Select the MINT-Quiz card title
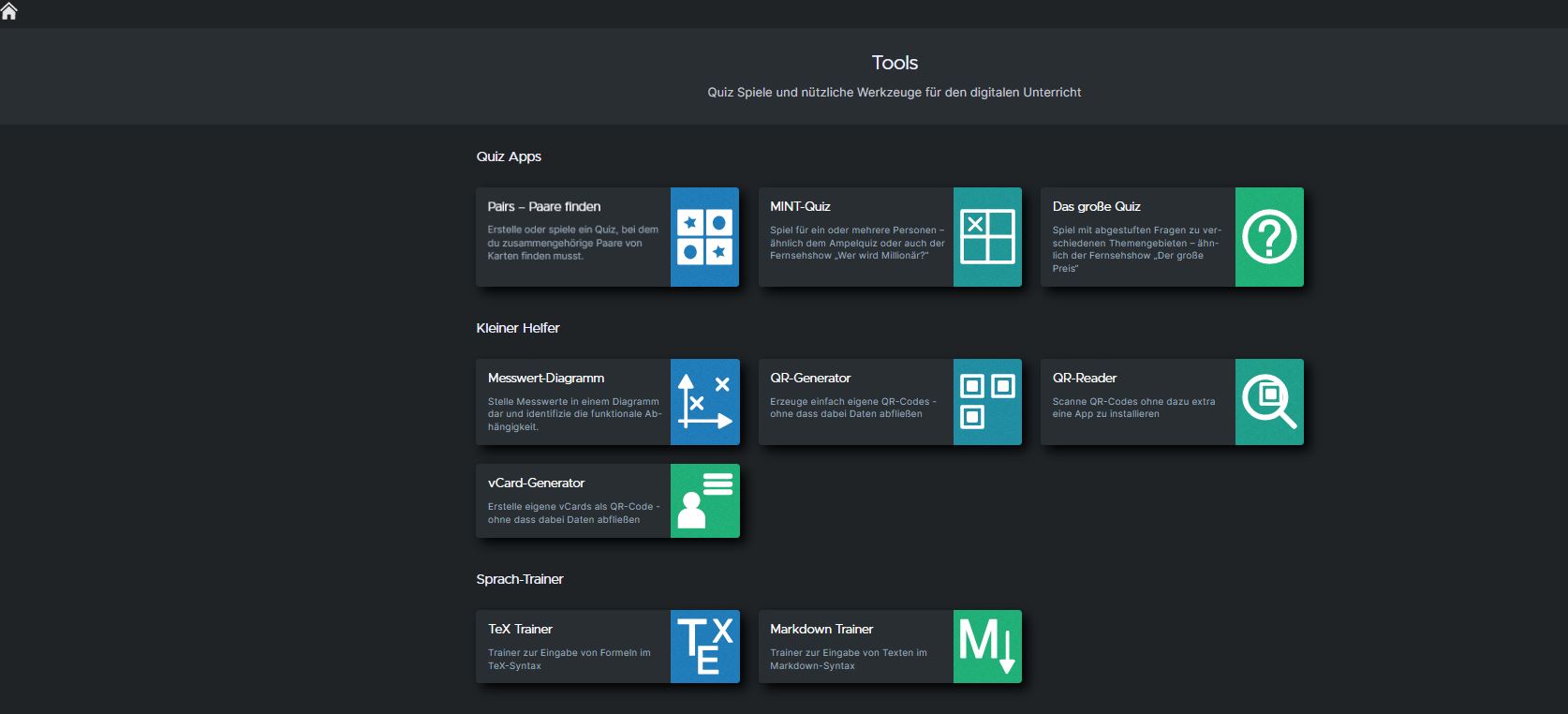 coord(800,207)
